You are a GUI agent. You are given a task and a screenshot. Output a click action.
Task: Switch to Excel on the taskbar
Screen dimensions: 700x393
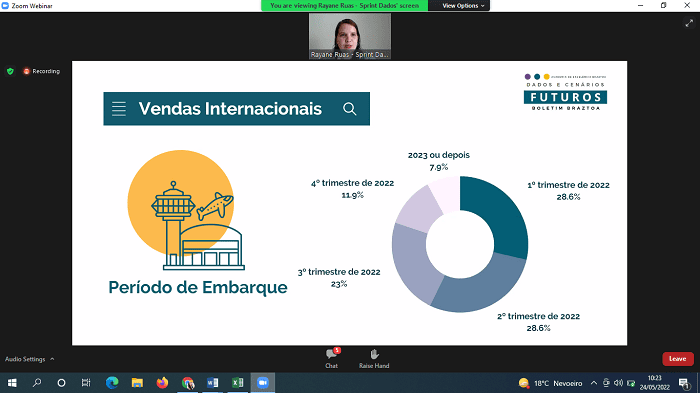click(x=238, y=383)
